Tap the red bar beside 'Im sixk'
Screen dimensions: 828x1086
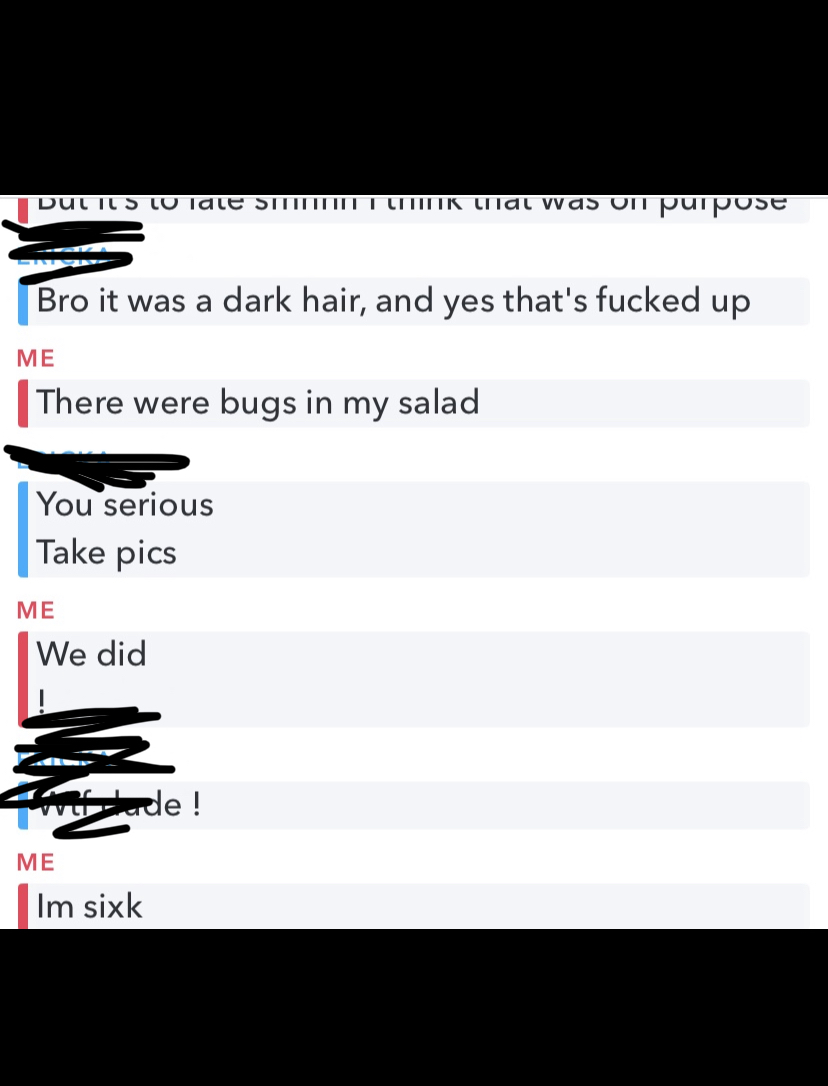tap(23, 906)
